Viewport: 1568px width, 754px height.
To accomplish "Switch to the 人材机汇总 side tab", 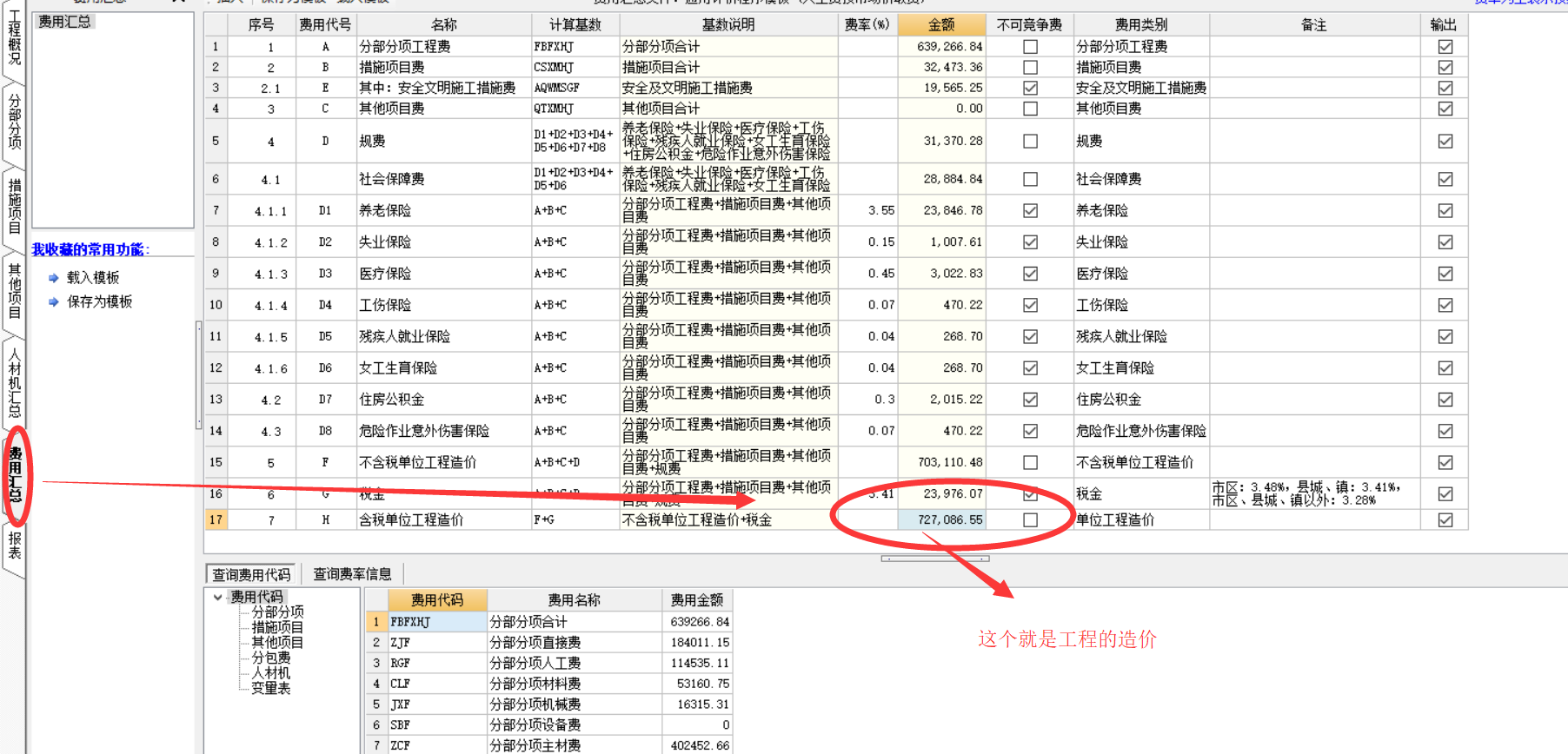I will click(x=14, y=383).
